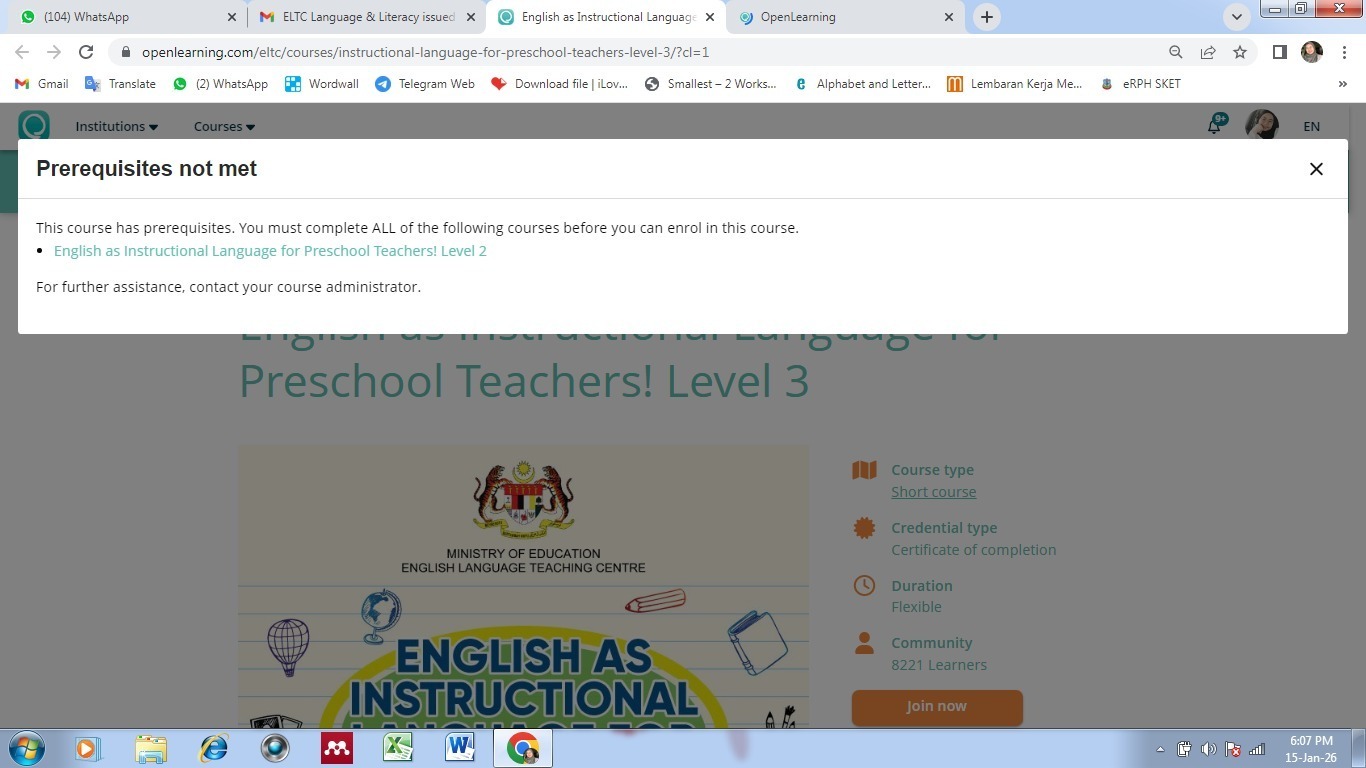
Task: Open Microsoft Excel from taskbar
Action: (398, 748)
